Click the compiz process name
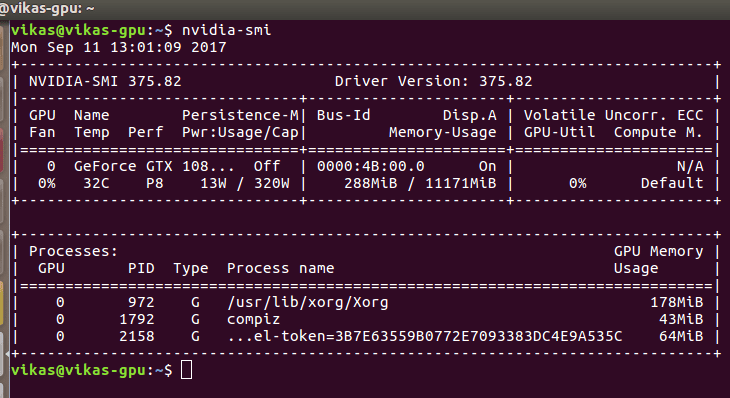The height and width of the screenshot is (398, 730). [x=254, y=320]
